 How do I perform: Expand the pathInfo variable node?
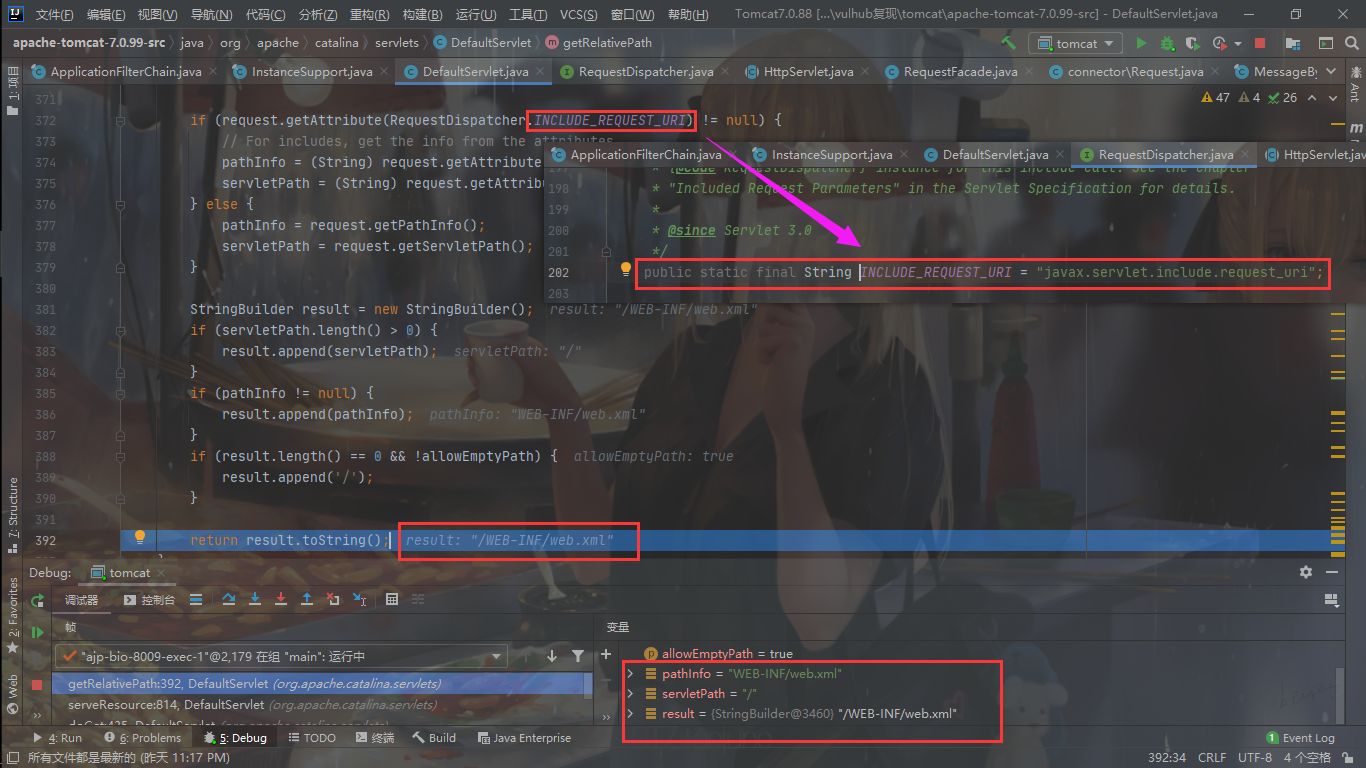630,674
